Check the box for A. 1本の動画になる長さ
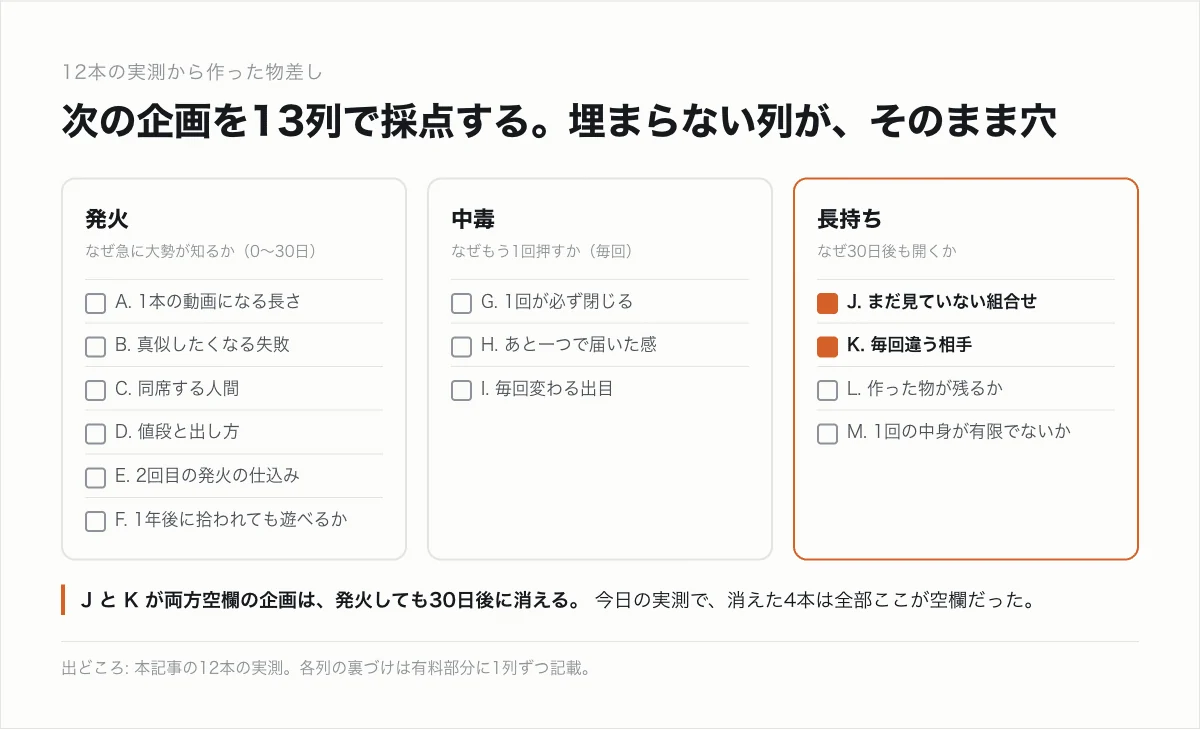1200x730 pixels. point(95,303)
